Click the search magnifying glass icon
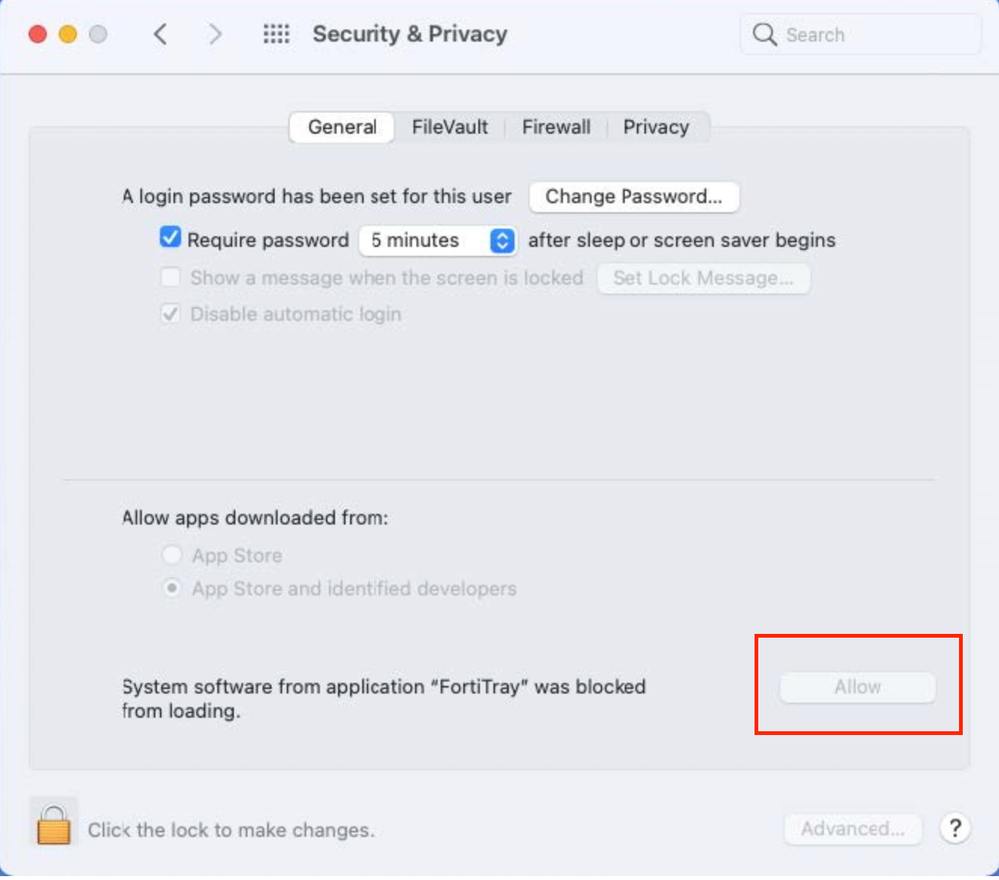The height and width of the screenshot is (880, 999). coord(765,35)
